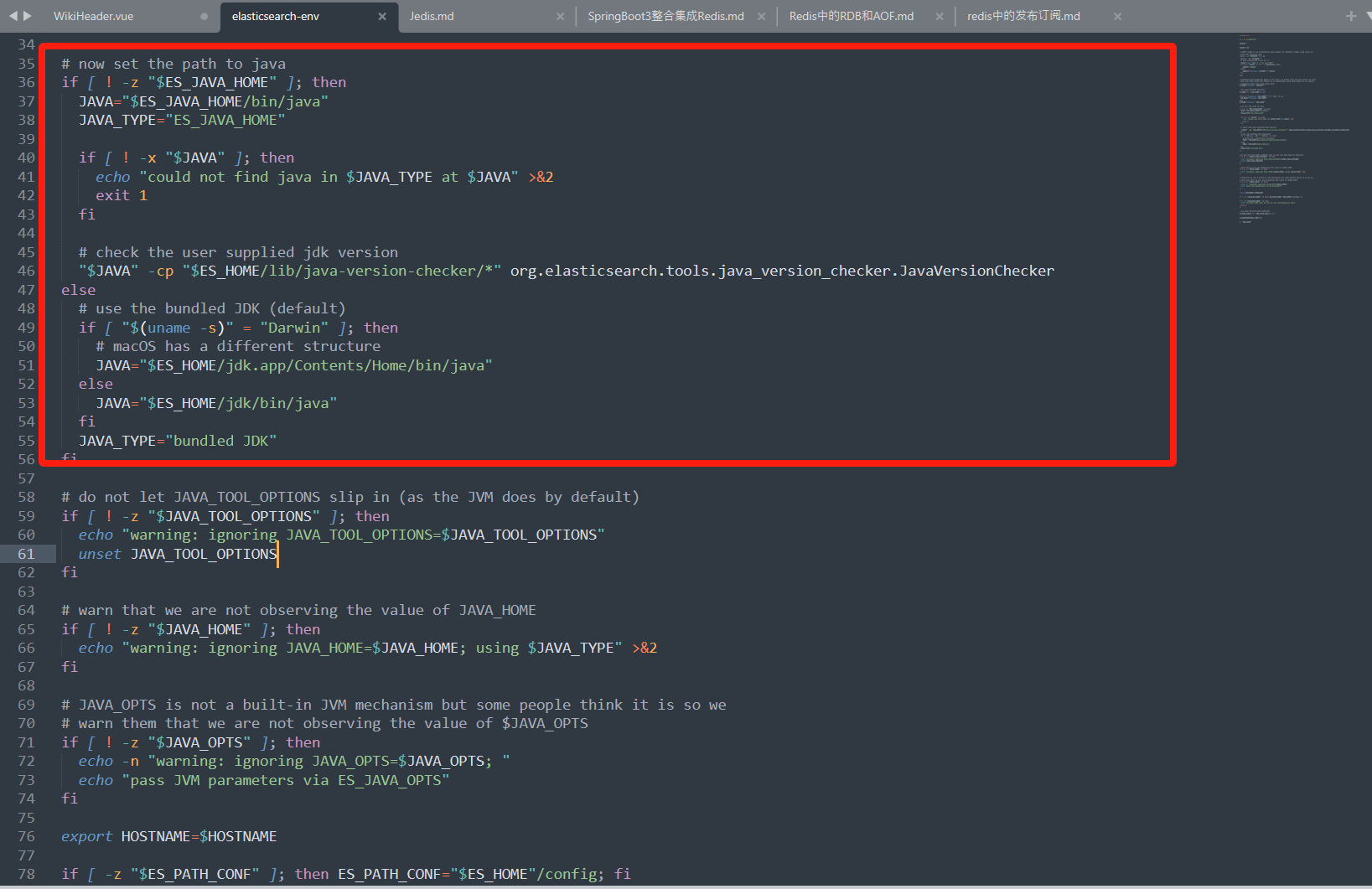1372x889 pixels.
Task: Click the forward navigation arrow
Action: [x=27, y=15]
